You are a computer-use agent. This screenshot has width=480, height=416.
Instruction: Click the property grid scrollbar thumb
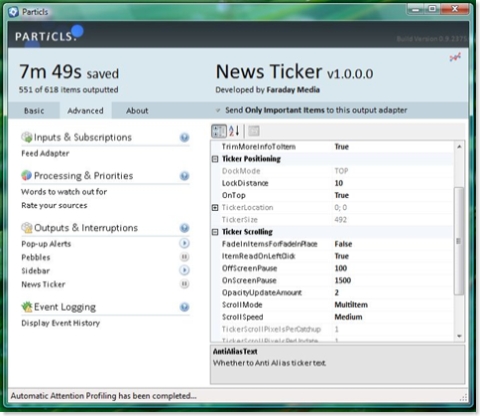[x=459, y=241]
